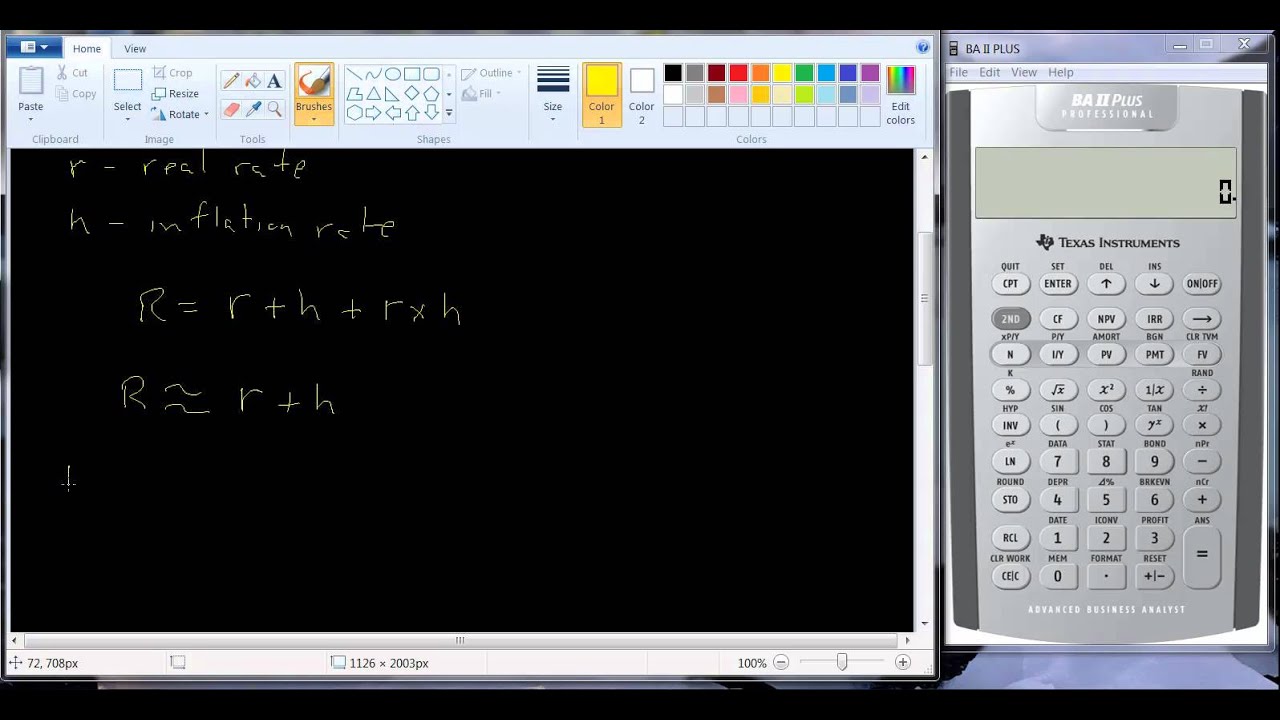This screenshot has height=720, width=1280.
Task: Select the Magnifier tool
Action: pos(275,109)
